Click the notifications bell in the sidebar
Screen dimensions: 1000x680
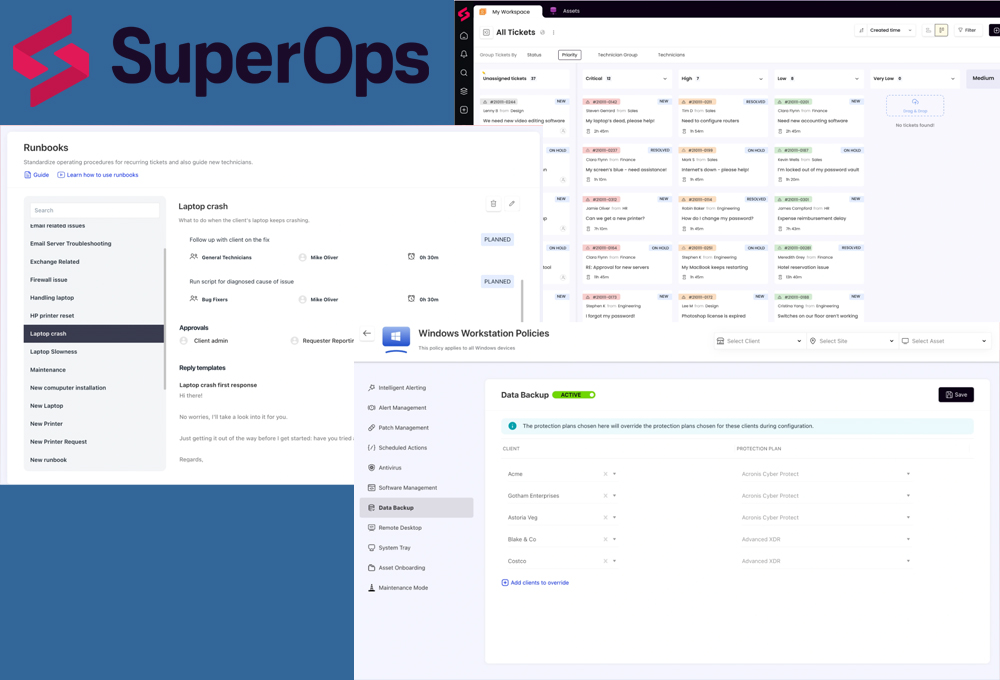tap(464, 54)
